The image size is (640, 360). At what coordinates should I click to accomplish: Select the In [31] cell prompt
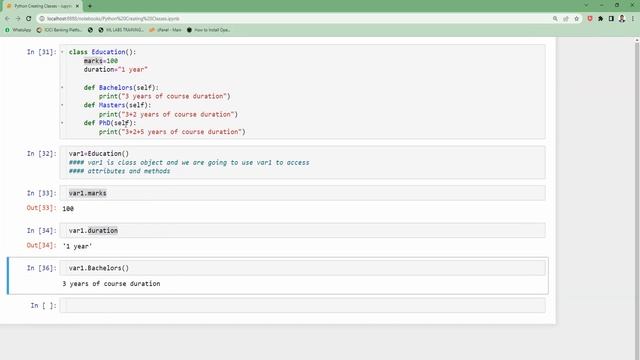tap(41, 52)
